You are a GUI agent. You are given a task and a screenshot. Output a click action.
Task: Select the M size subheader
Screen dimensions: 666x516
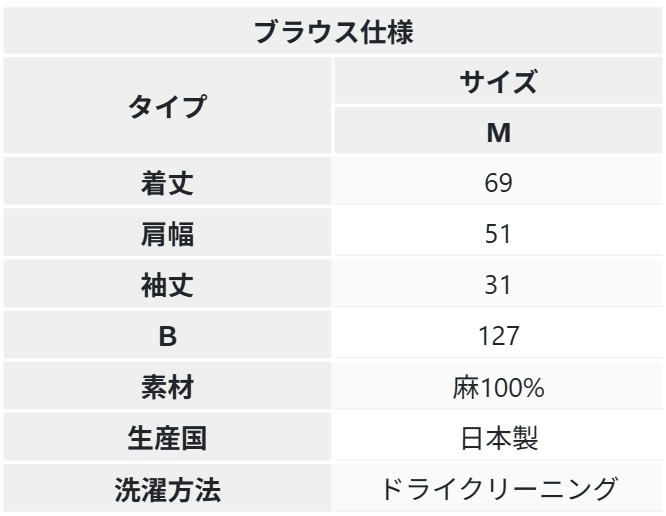[x=499, y=132]
